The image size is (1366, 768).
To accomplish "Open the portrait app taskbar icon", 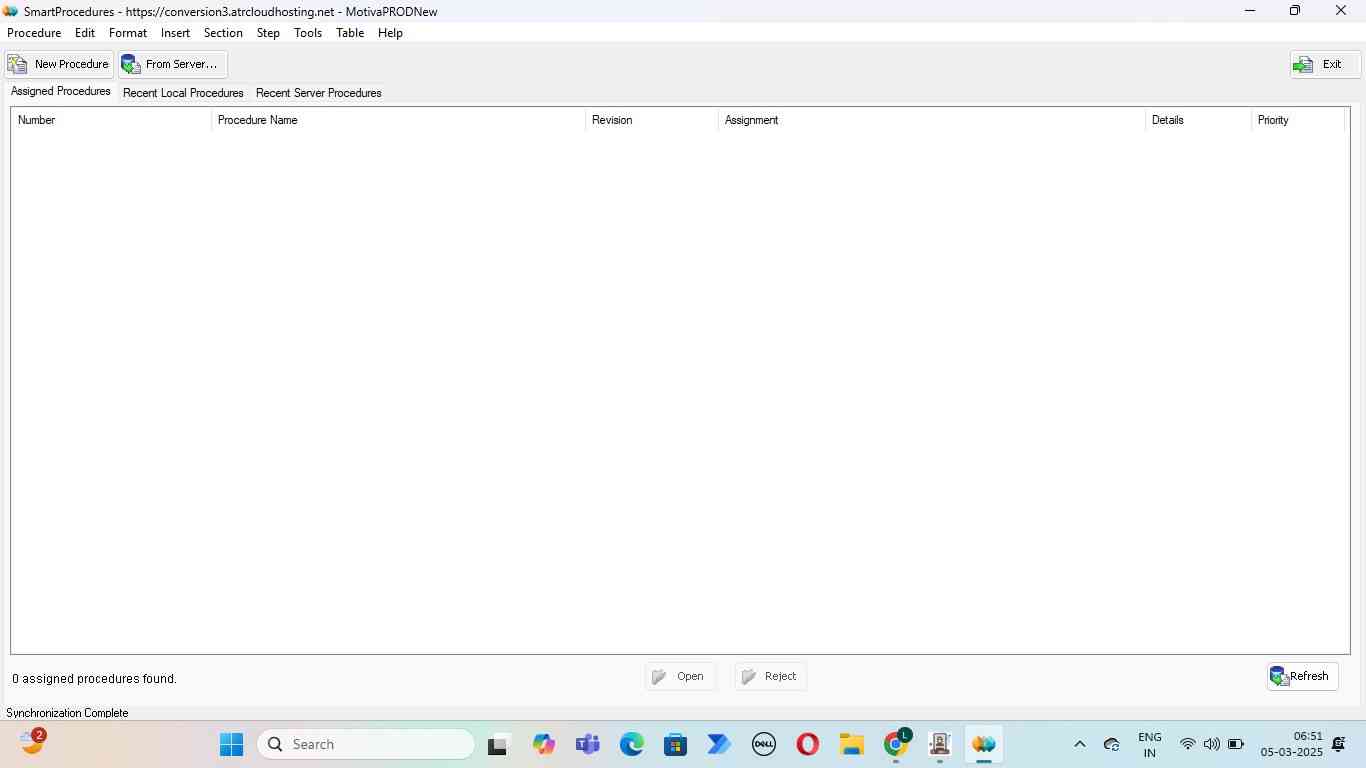I will (x=940, y=745).
